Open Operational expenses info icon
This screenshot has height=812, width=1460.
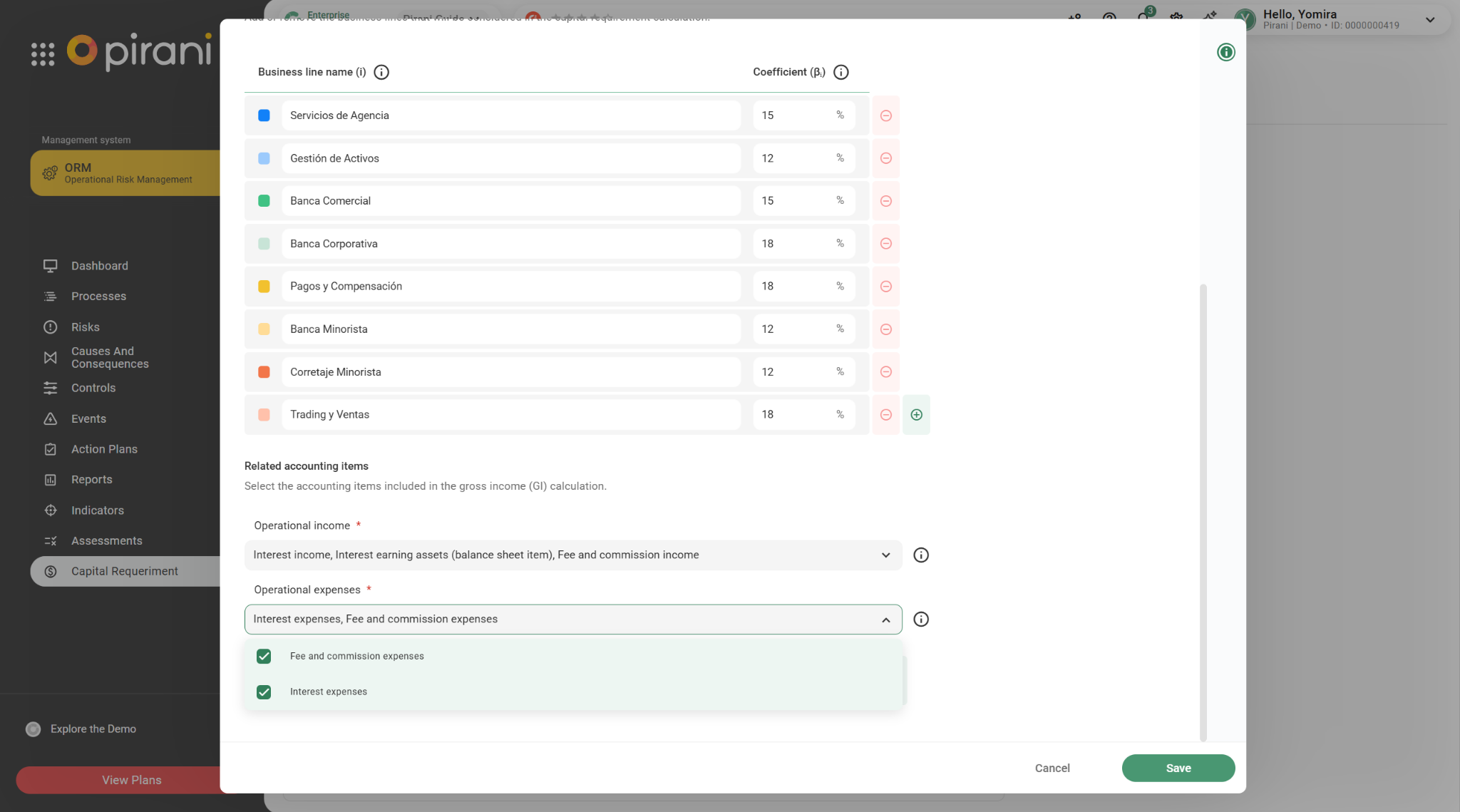920,620
